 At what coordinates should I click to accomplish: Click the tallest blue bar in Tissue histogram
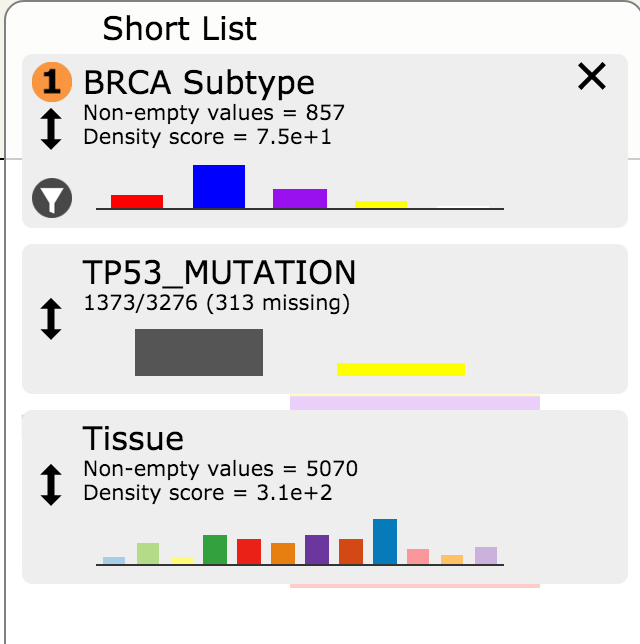tap(385, 542)
